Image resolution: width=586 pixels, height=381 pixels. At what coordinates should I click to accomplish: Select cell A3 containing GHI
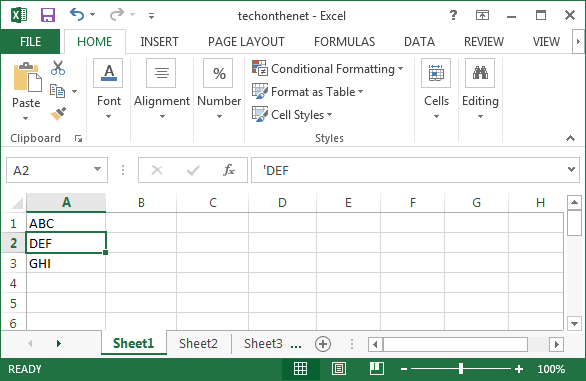coord(66,263)
